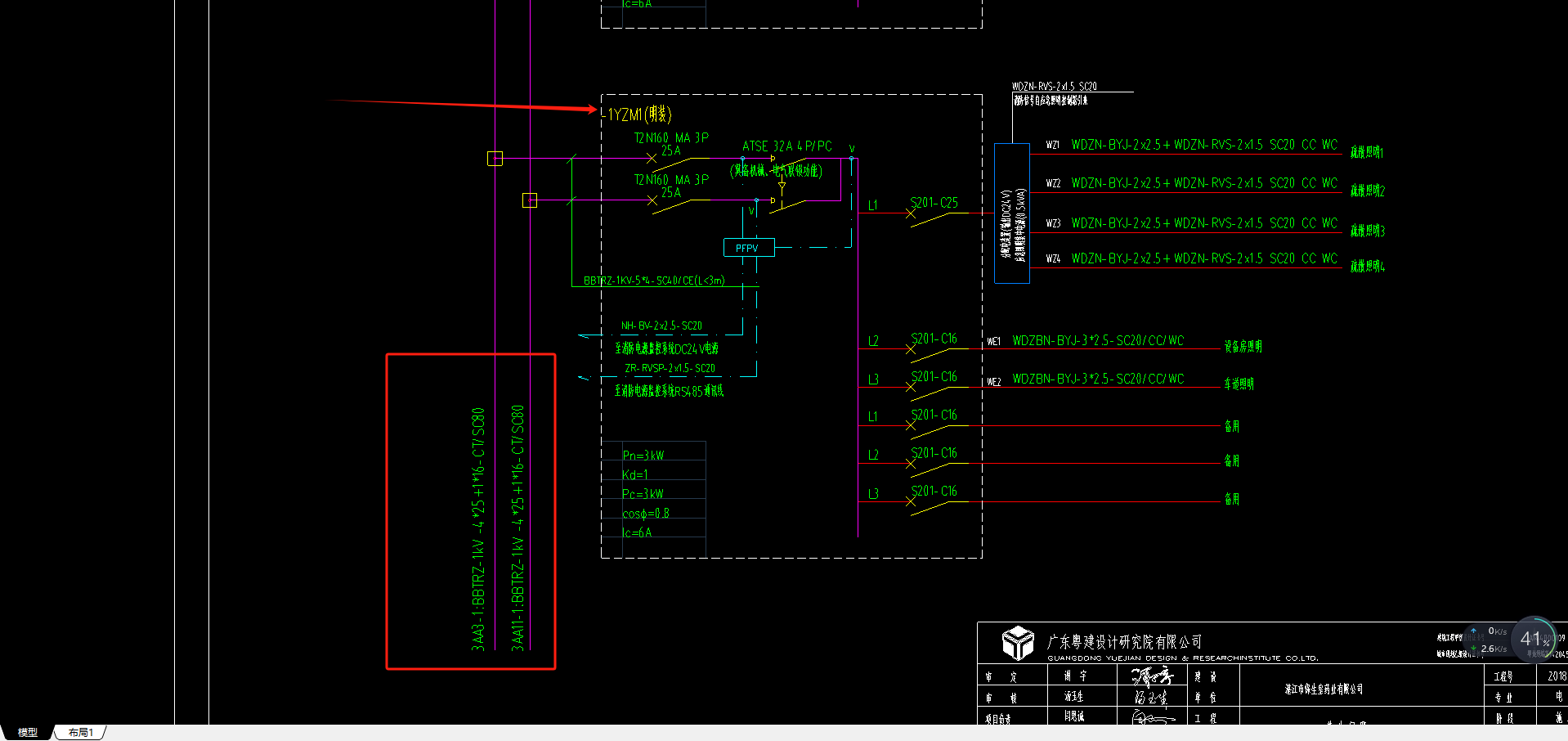Click the design institute cube logo
The width and height of the screenshot is (1568, 741).
(x=1018, y=643)
